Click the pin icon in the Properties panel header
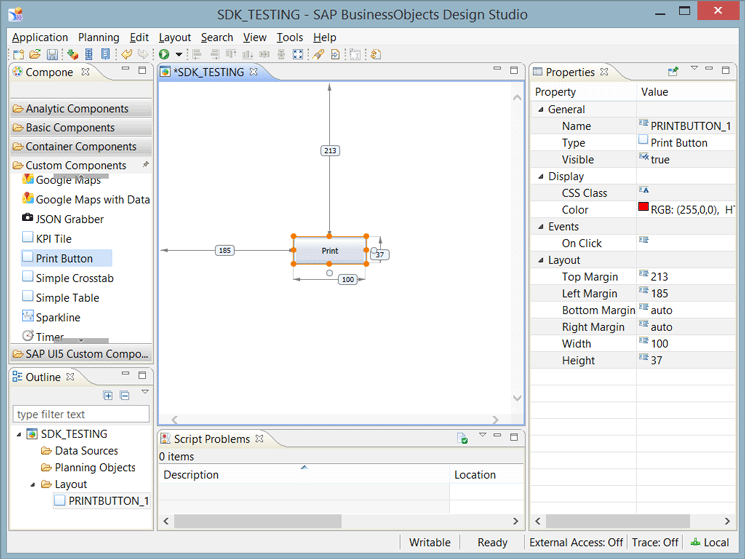745x559 pixels. click(x=673, y=72)
